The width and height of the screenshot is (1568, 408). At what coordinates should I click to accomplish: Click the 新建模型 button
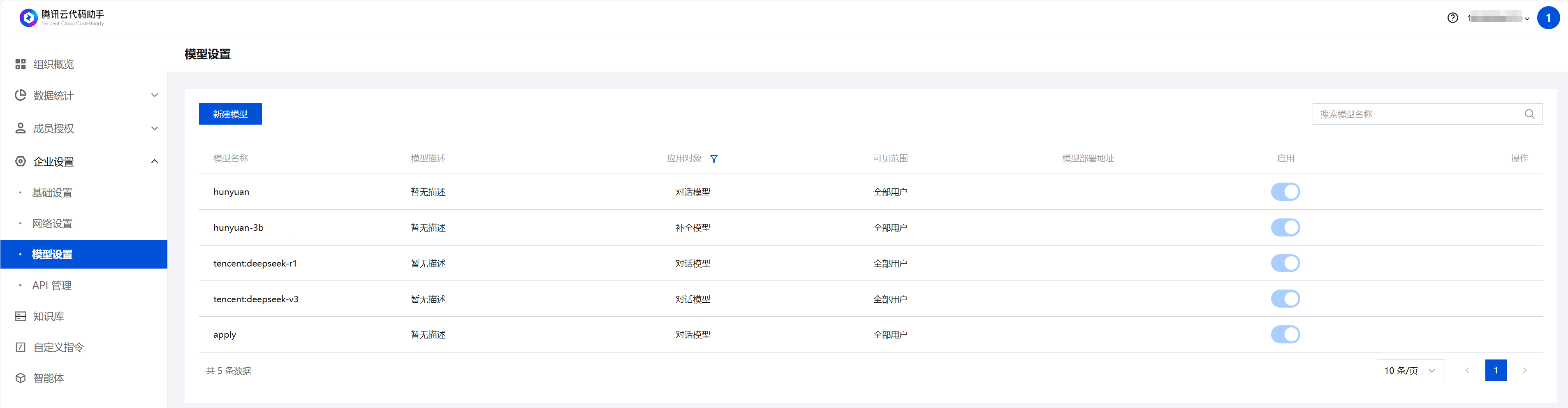tap(230, 114)
